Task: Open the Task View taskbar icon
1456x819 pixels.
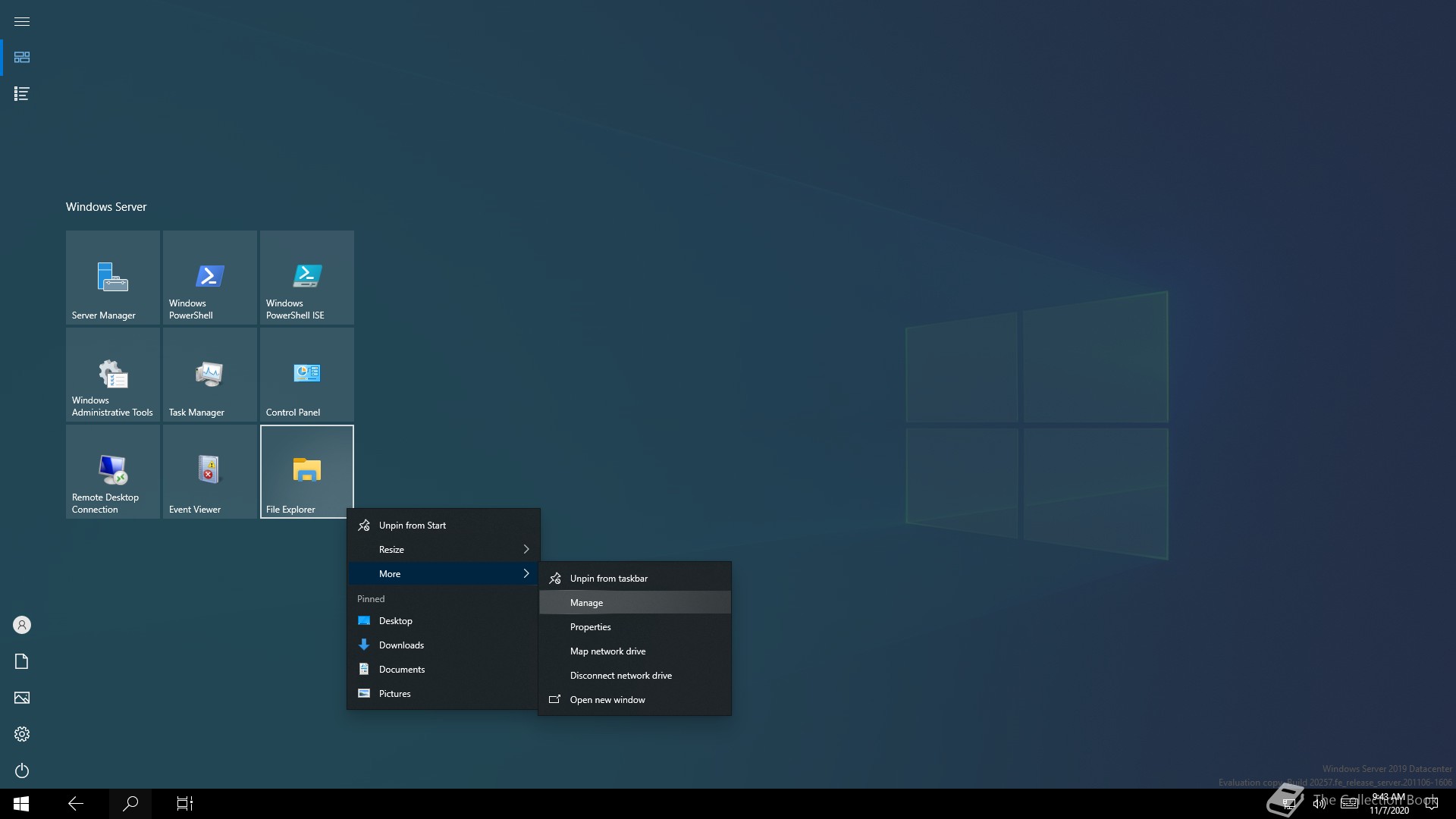Action: click(185, 804)
